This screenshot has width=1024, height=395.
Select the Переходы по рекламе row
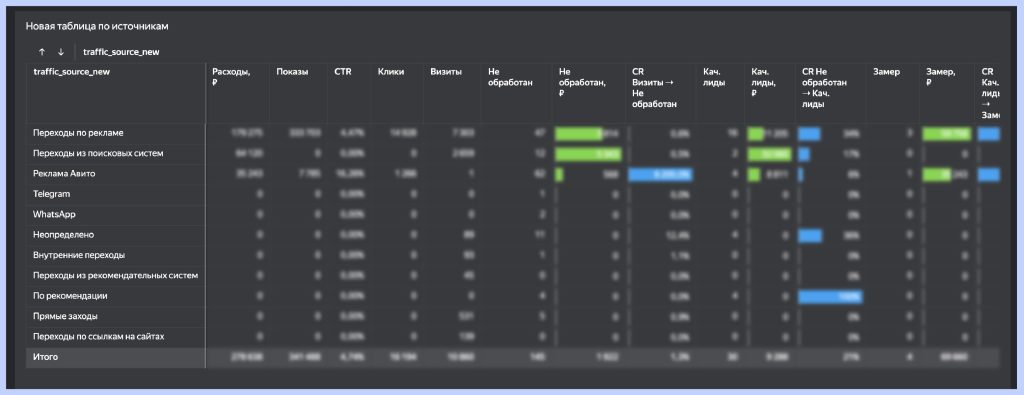tap(513, 133)
